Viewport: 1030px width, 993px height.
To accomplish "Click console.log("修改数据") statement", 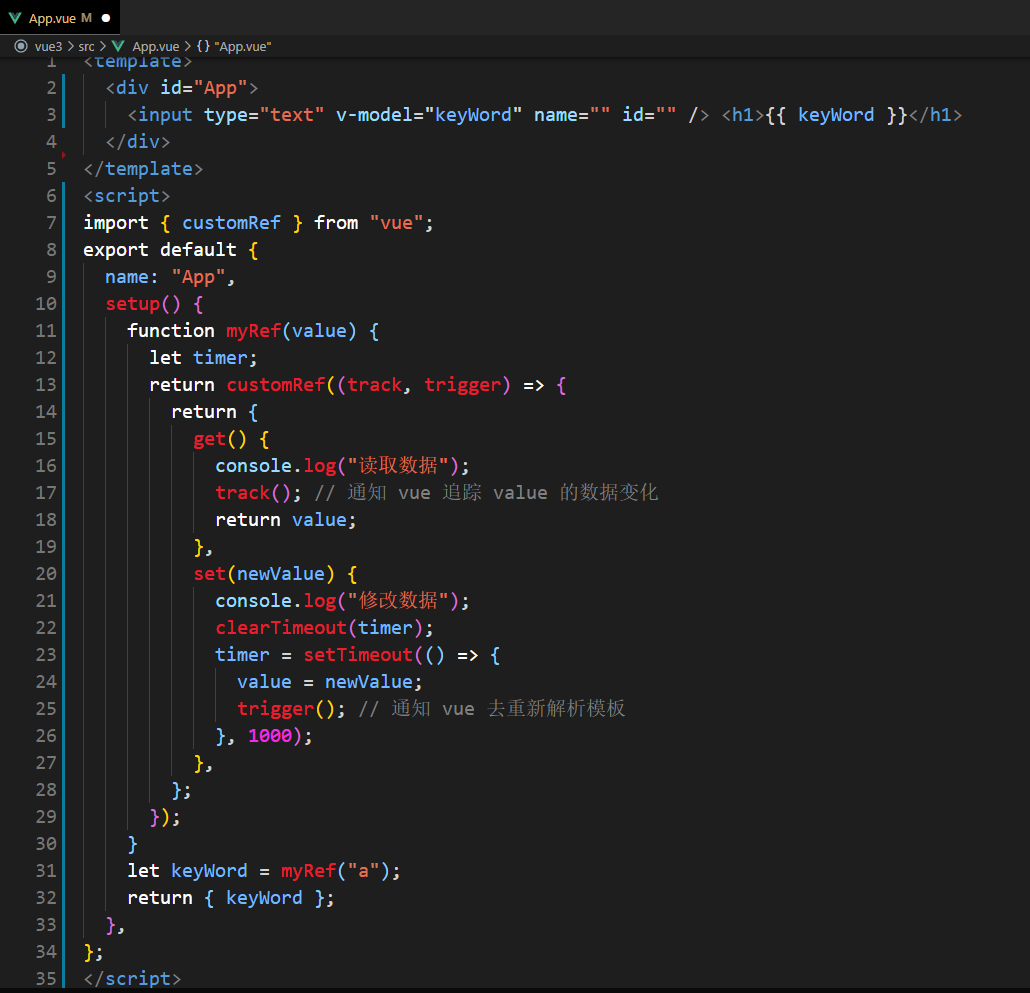I will [x=342, y=600].
